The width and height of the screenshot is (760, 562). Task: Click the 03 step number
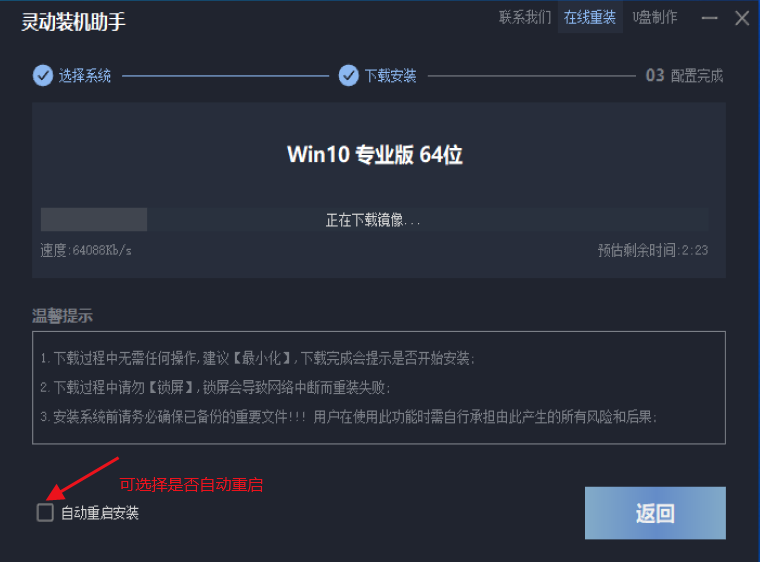coord(655,76)
